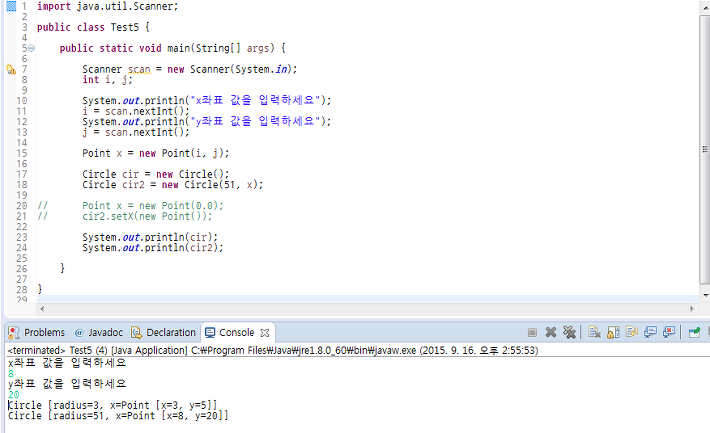Toggle Word Wrap icon in Console toolbar

631,332
